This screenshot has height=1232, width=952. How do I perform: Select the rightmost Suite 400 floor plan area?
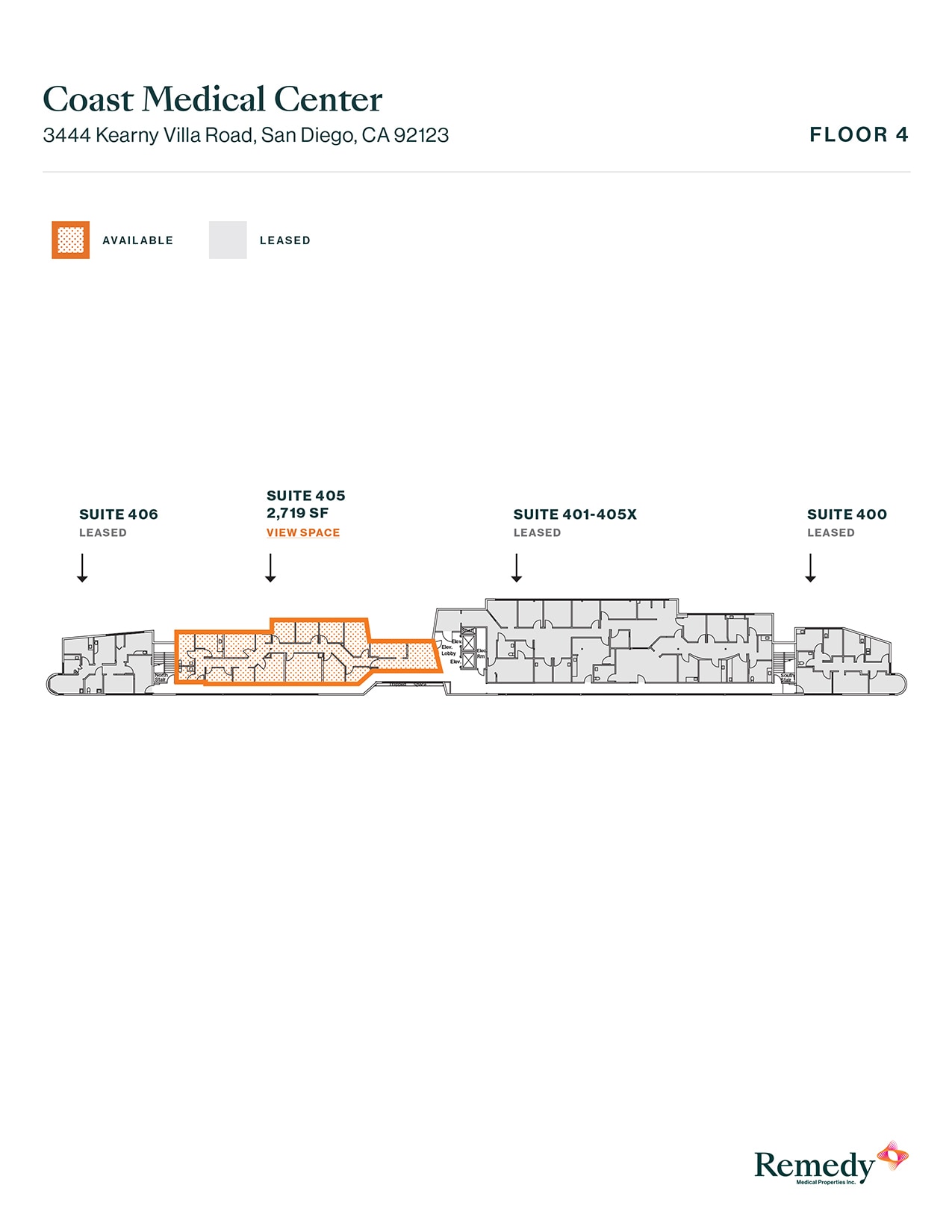pos(844,661)
